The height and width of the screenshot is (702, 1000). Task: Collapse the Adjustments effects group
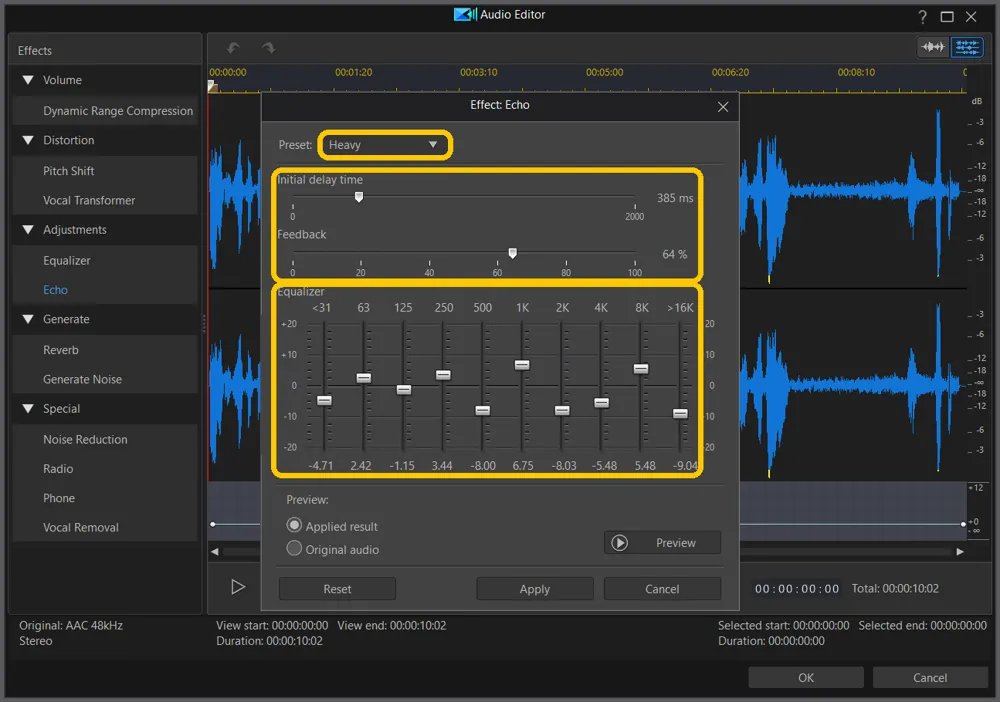(27, 230)
